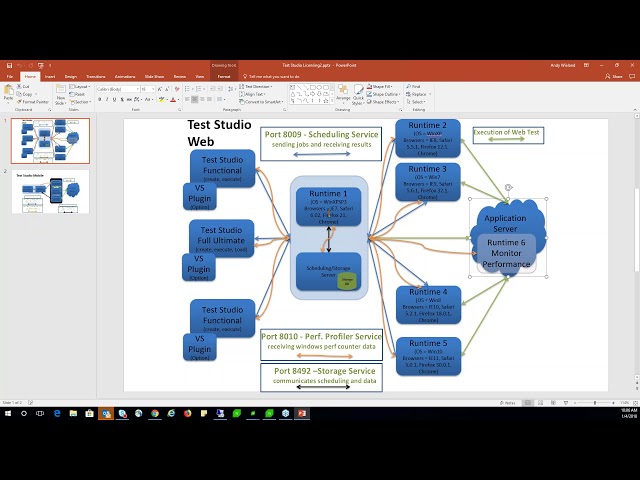Open the font size dropdown
This screenshot has width=640, height=480.
pos(153,89)
